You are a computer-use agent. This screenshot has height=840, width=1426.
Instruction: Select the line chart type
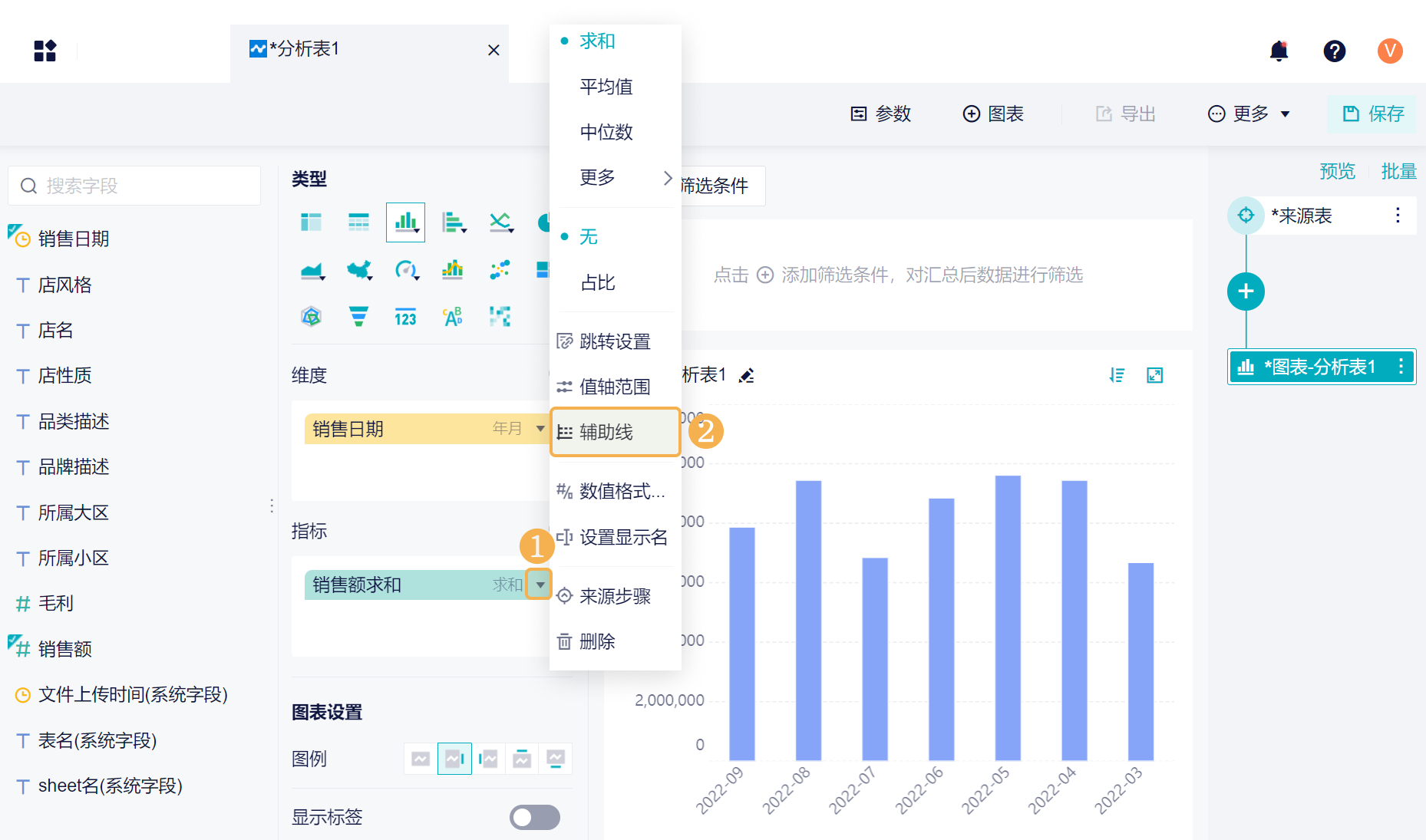tap(501, 222)
